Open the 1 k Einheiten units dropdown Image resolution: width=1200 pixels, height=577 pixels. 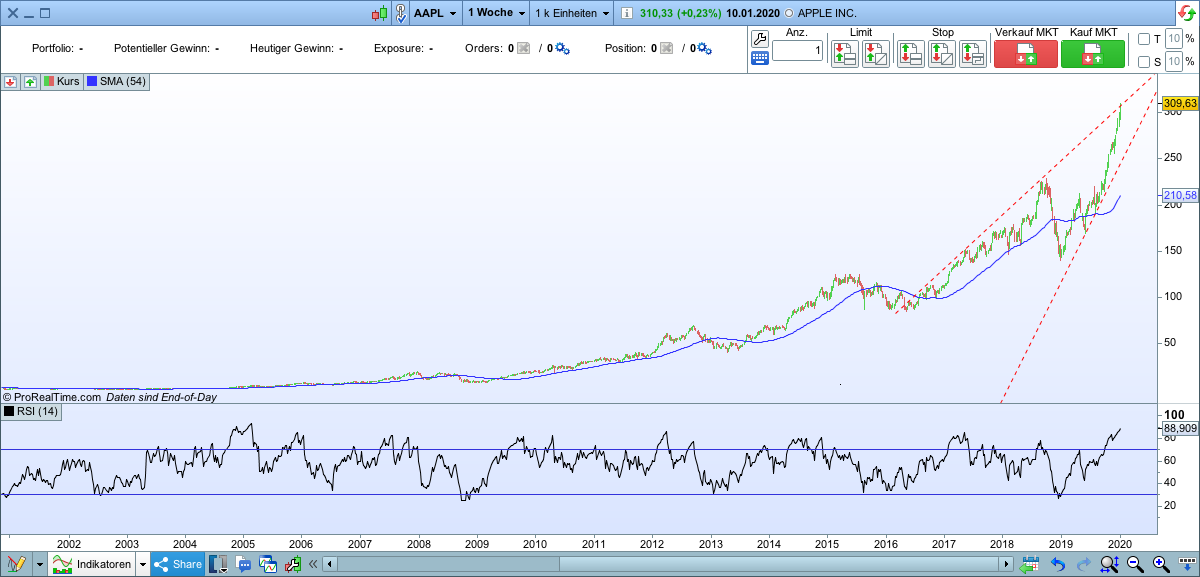pos(572,13)
